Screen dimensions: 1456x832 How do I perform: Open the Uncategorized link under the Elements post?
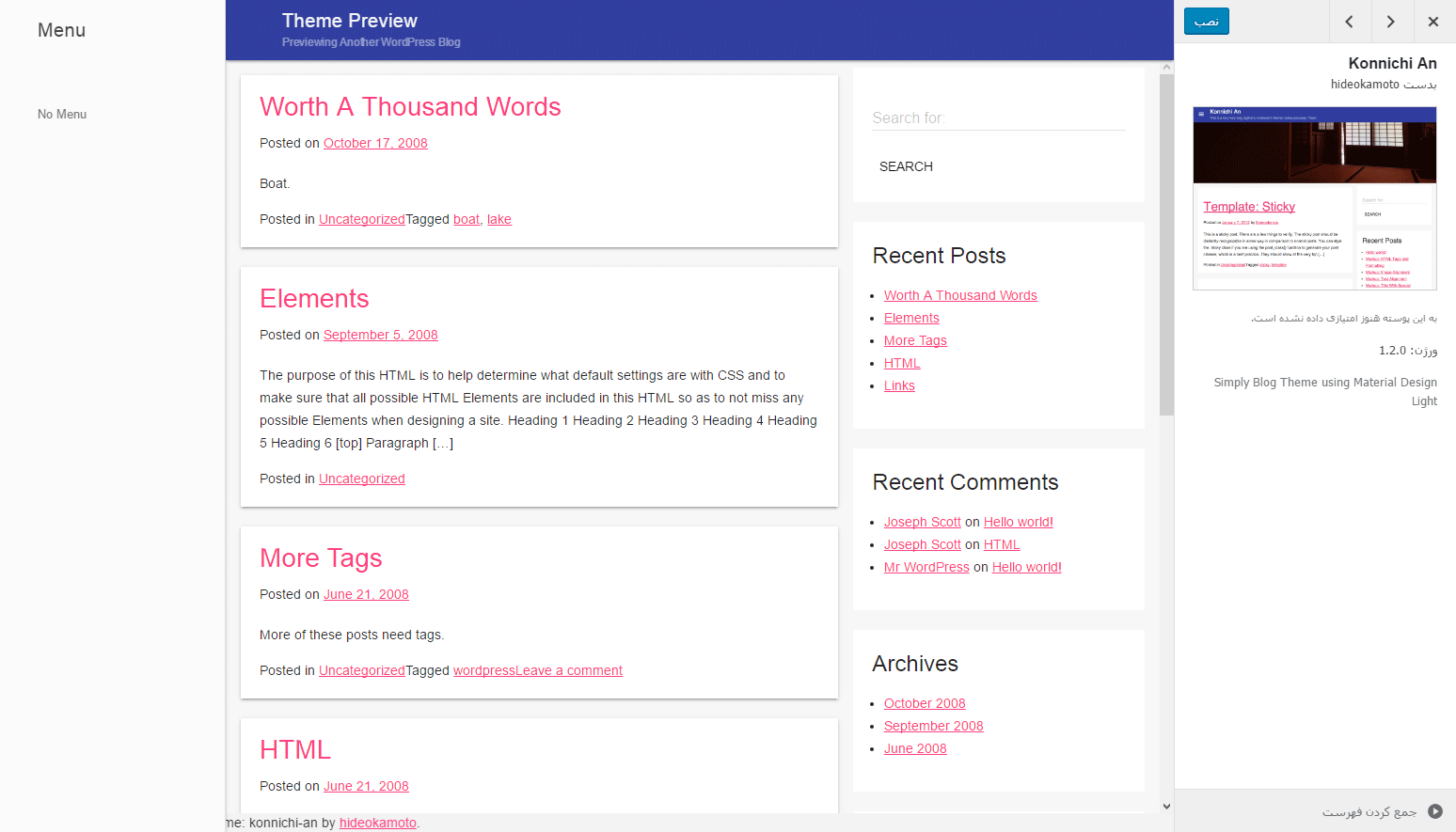[x=362, y=479]
